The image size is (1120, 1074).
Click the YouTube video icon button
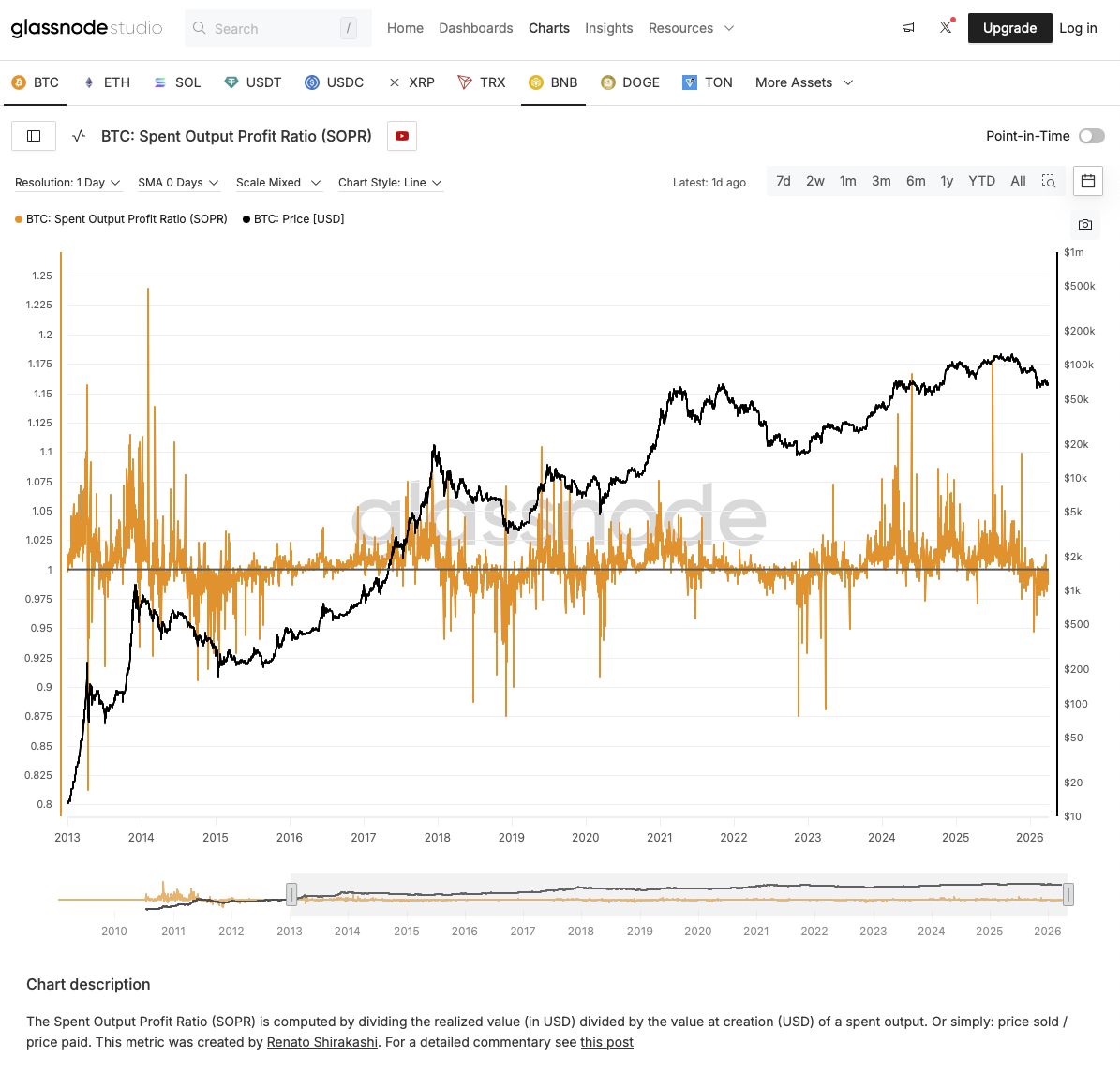[402, 136]
